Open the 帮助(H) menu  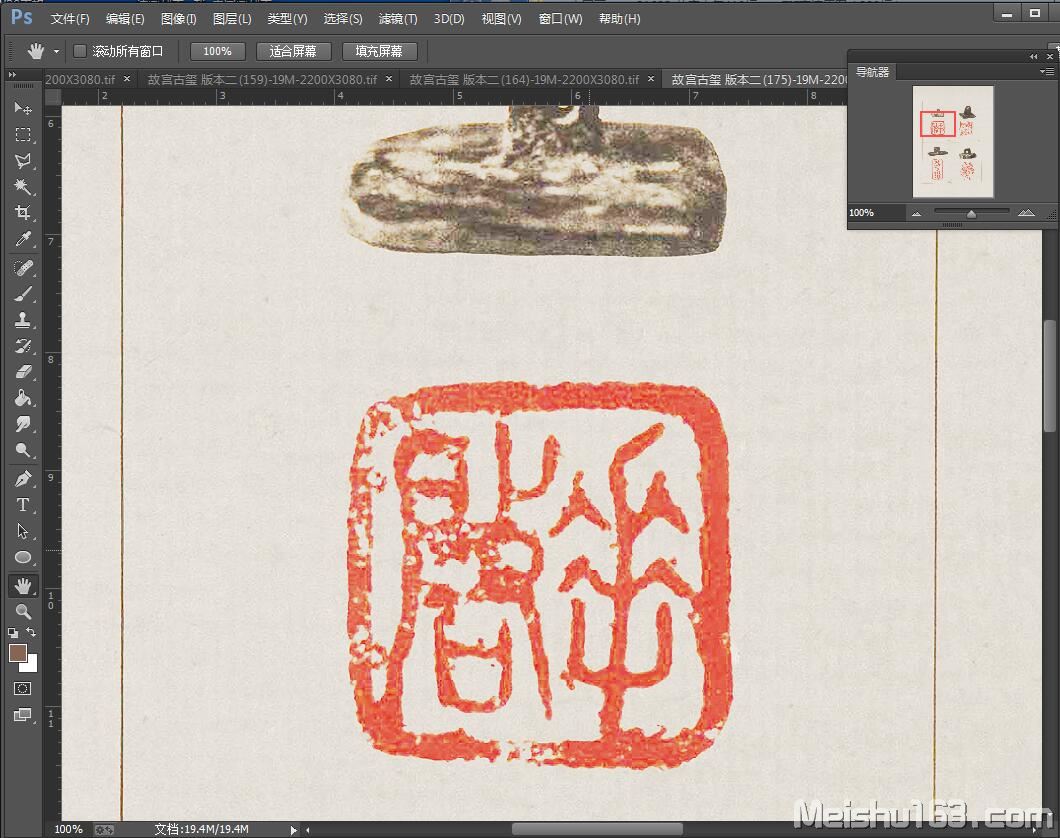point(619,19)
